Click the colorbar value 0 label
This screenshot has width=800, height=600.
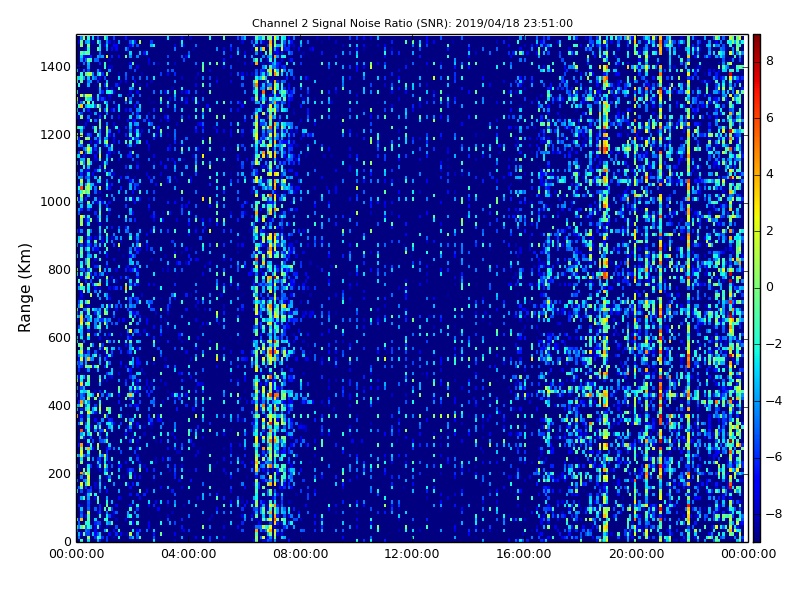point(770,287)
